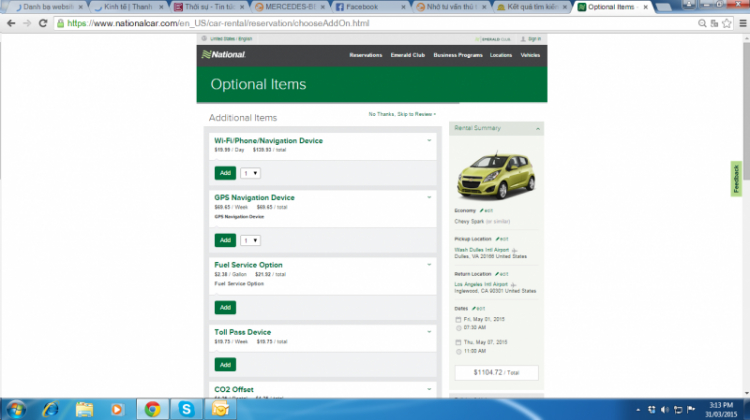Click the browser forward arrow
This screenshot has width=750, height=420.
tap(27, 23)
